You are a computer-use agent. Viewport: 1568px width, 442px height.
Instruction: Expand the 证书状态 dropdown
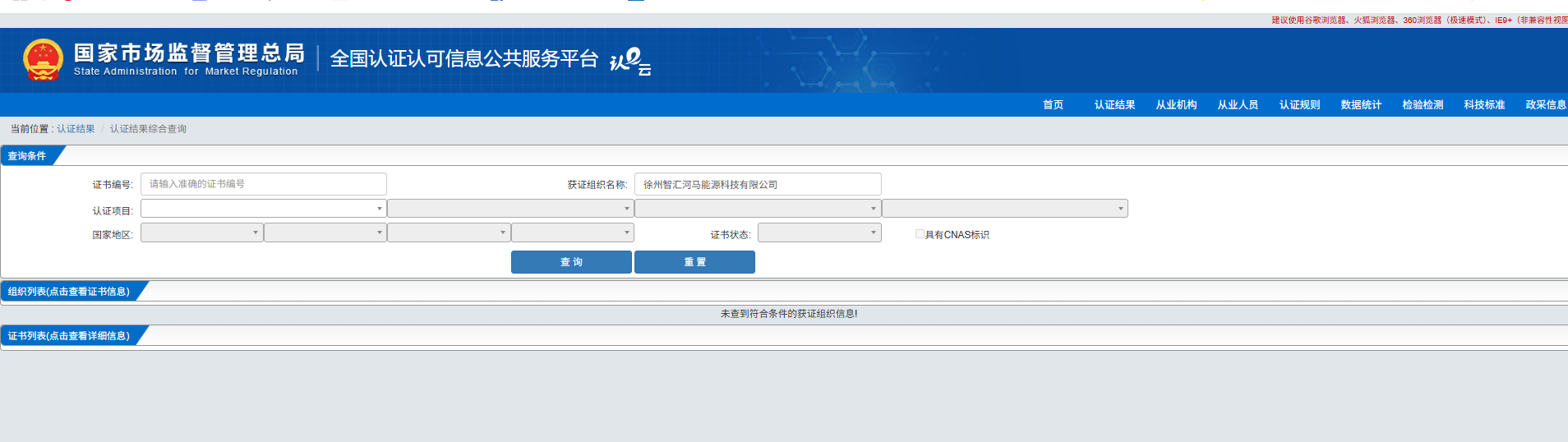(819, 233)
